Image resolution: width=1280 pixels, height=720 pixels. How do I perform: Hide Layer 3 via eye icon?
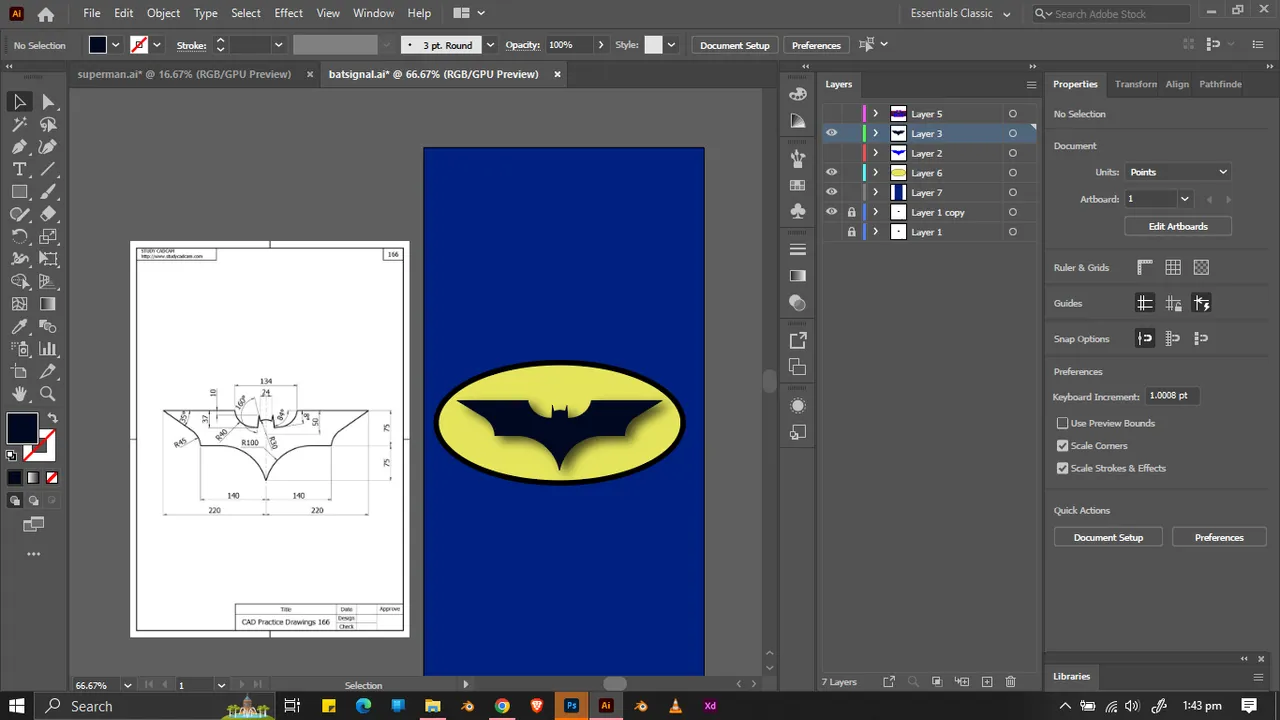pos(831,133)
